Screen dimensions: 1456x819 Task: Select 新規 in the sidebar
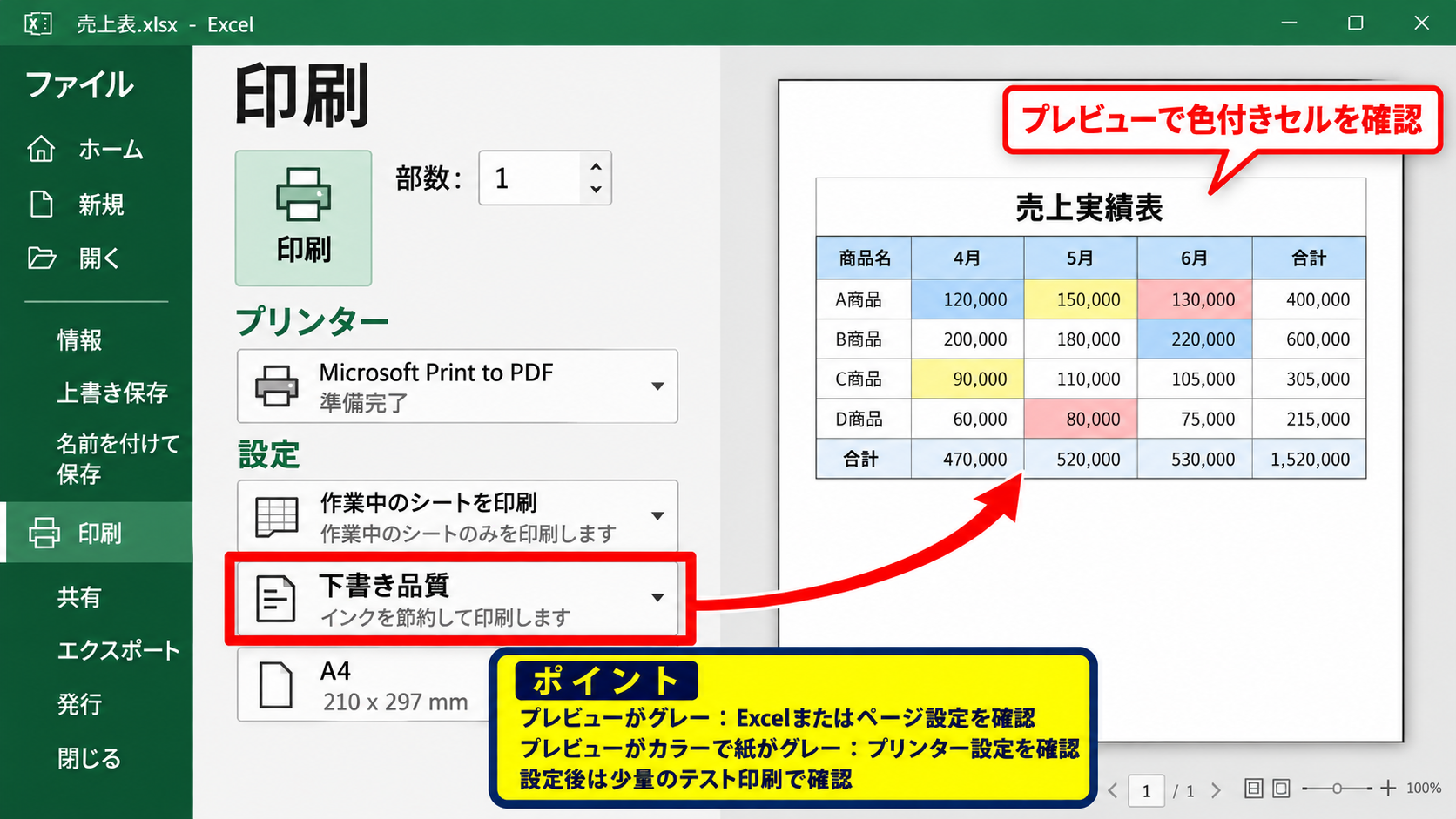pos(101,205)
